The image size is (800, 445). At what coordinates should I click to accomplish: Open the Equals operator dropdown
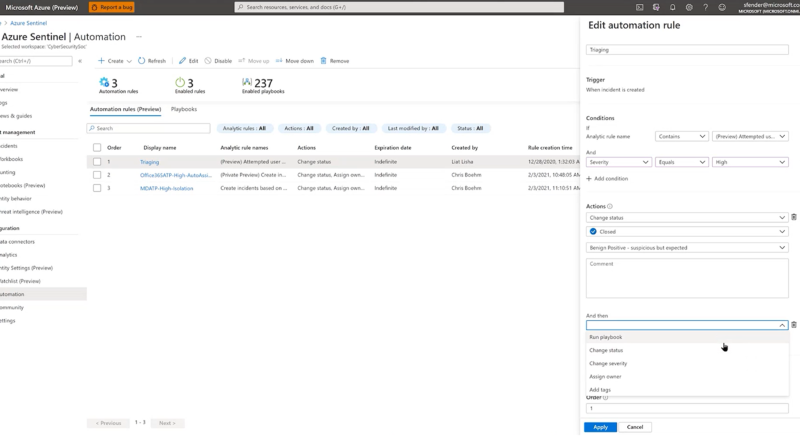[681, 162]
